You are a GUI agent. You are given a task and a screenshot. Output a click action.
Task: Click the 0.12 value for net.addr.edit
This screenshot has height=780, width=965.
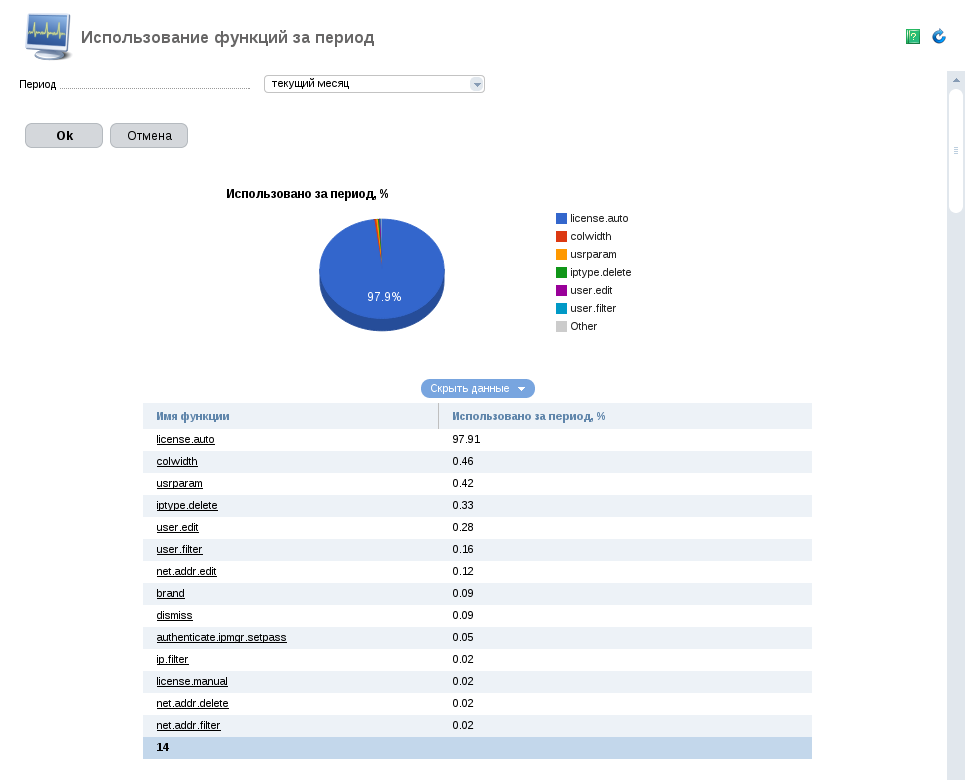(x=463, y=572)
